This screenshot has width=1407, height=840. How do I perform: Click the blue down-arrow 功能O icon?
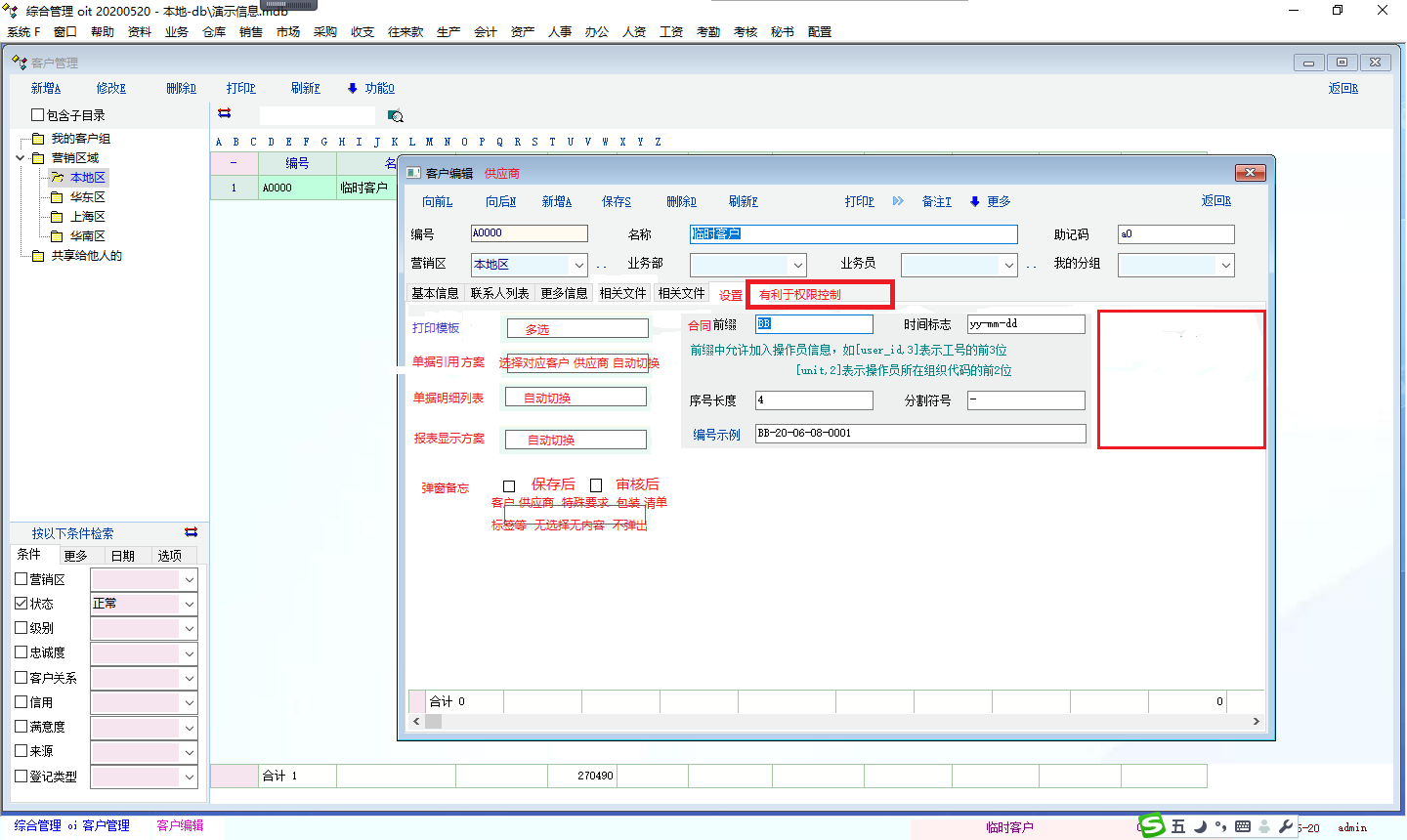pyautogui.click(x=353, y=88)
